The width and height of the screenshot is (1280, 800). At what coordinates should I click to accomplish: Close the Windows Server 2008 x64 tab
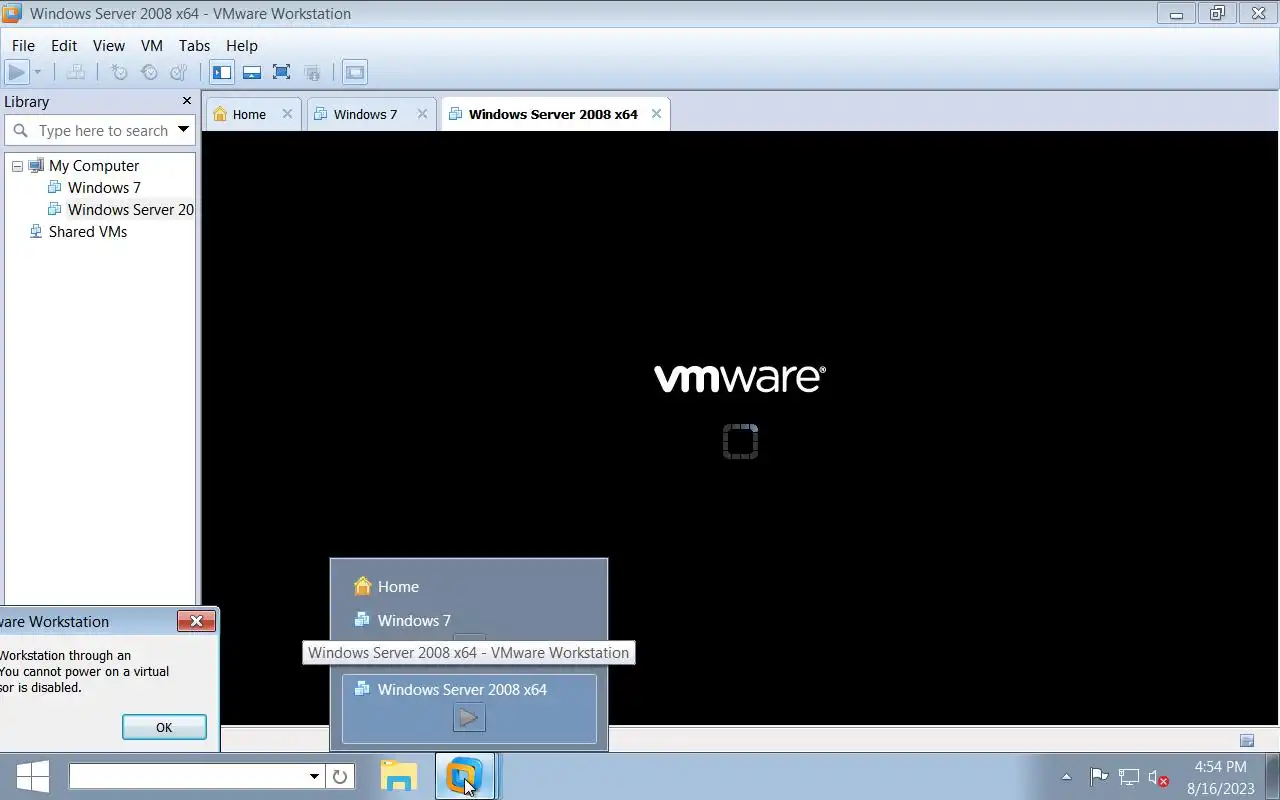(656, 114)
